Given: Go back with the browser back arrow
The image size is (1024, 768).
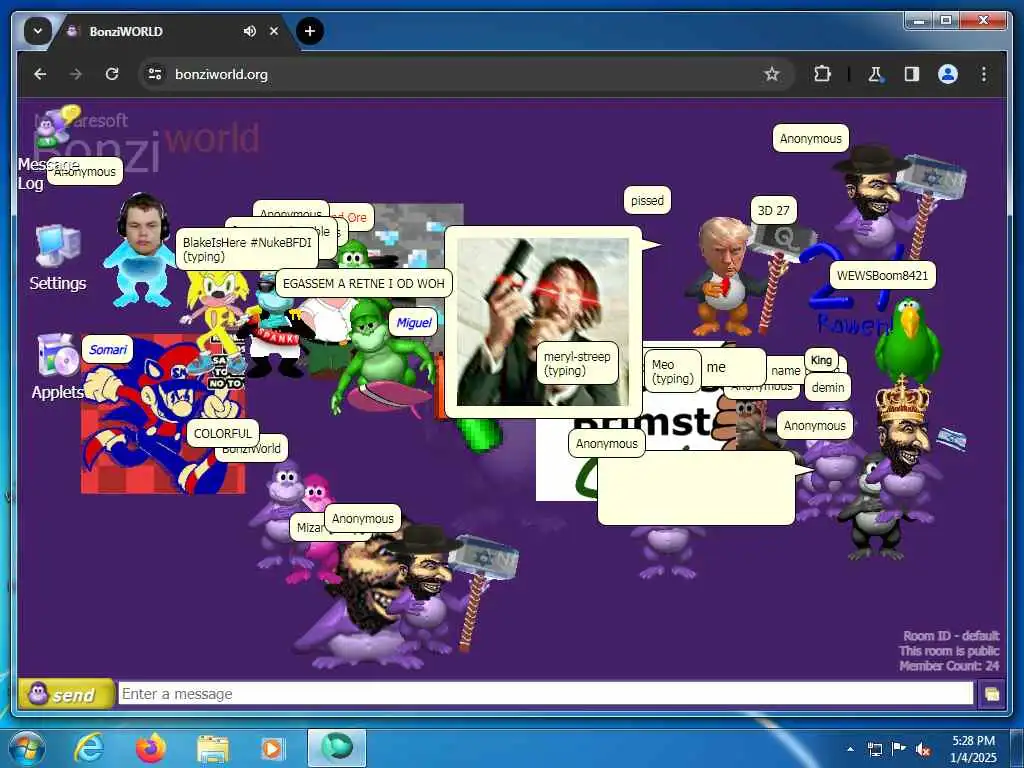Looking at the screenshot, I should coord(40,74).
